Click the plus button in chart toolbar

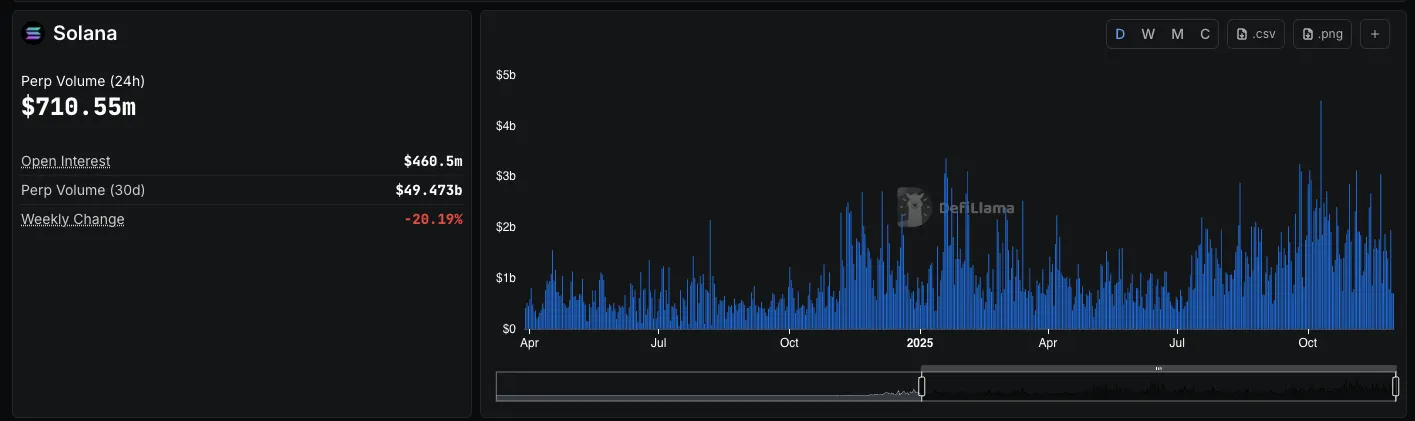[x=1374, y=34]
